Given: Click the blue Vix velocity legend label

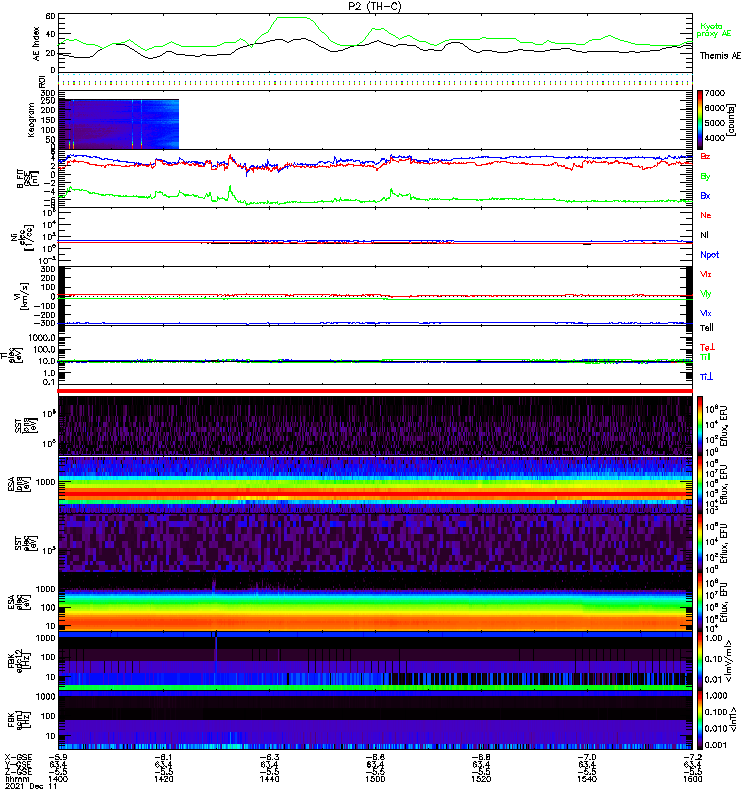Looking at the screenshot, I should coord(706,312).
